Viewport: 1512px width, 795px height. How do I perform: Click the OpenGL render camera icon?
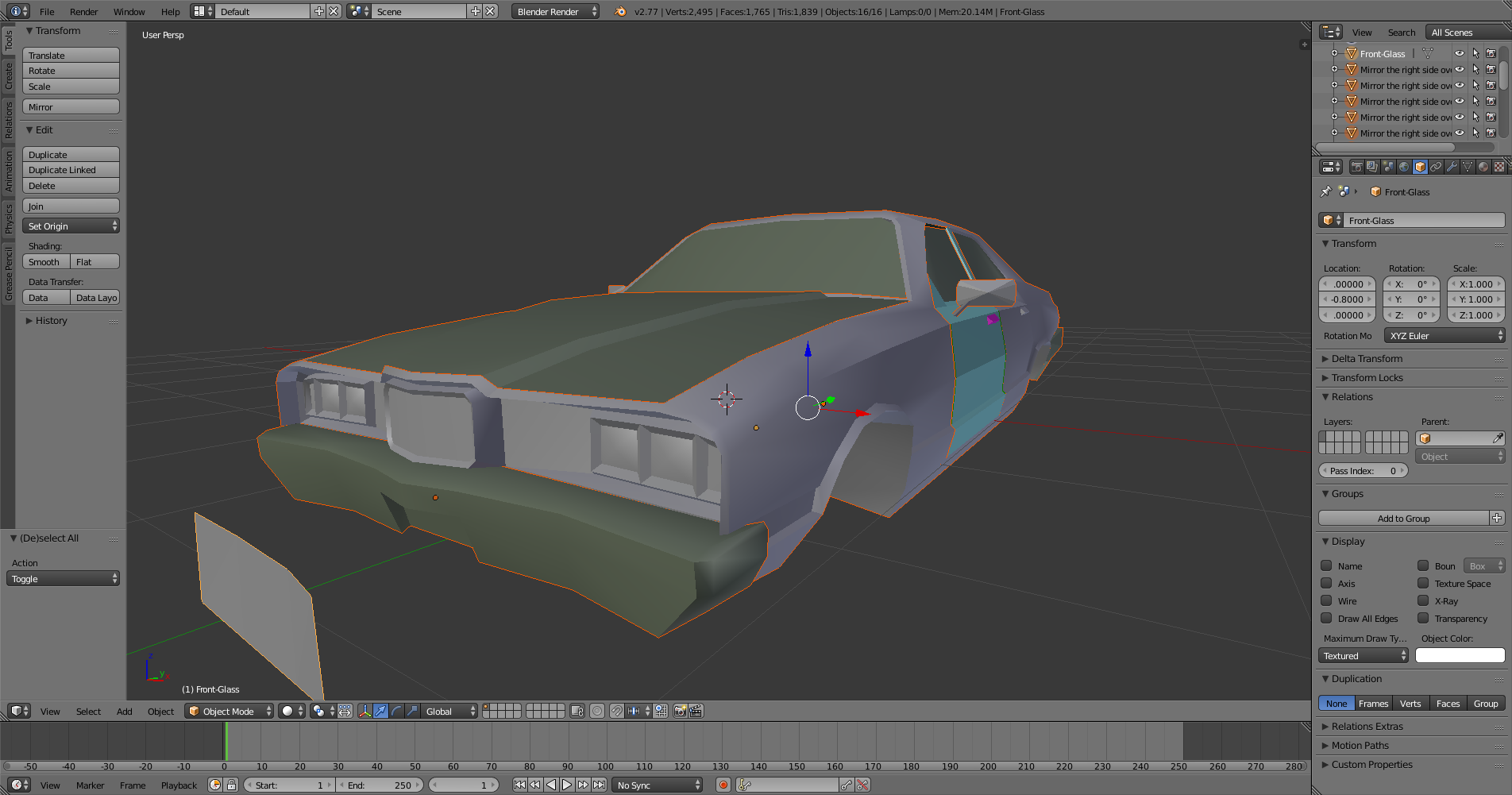pos(681,711)
